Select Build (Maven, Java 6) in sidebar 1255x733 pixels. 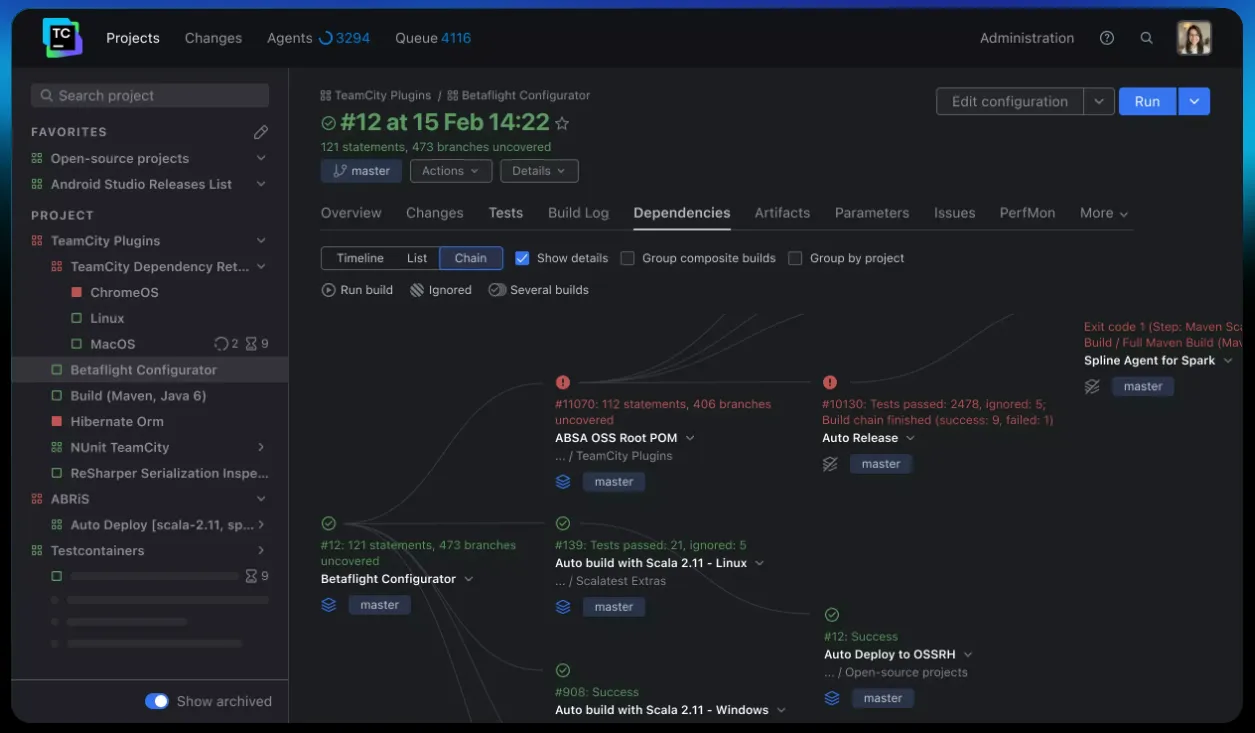(138, 396)
